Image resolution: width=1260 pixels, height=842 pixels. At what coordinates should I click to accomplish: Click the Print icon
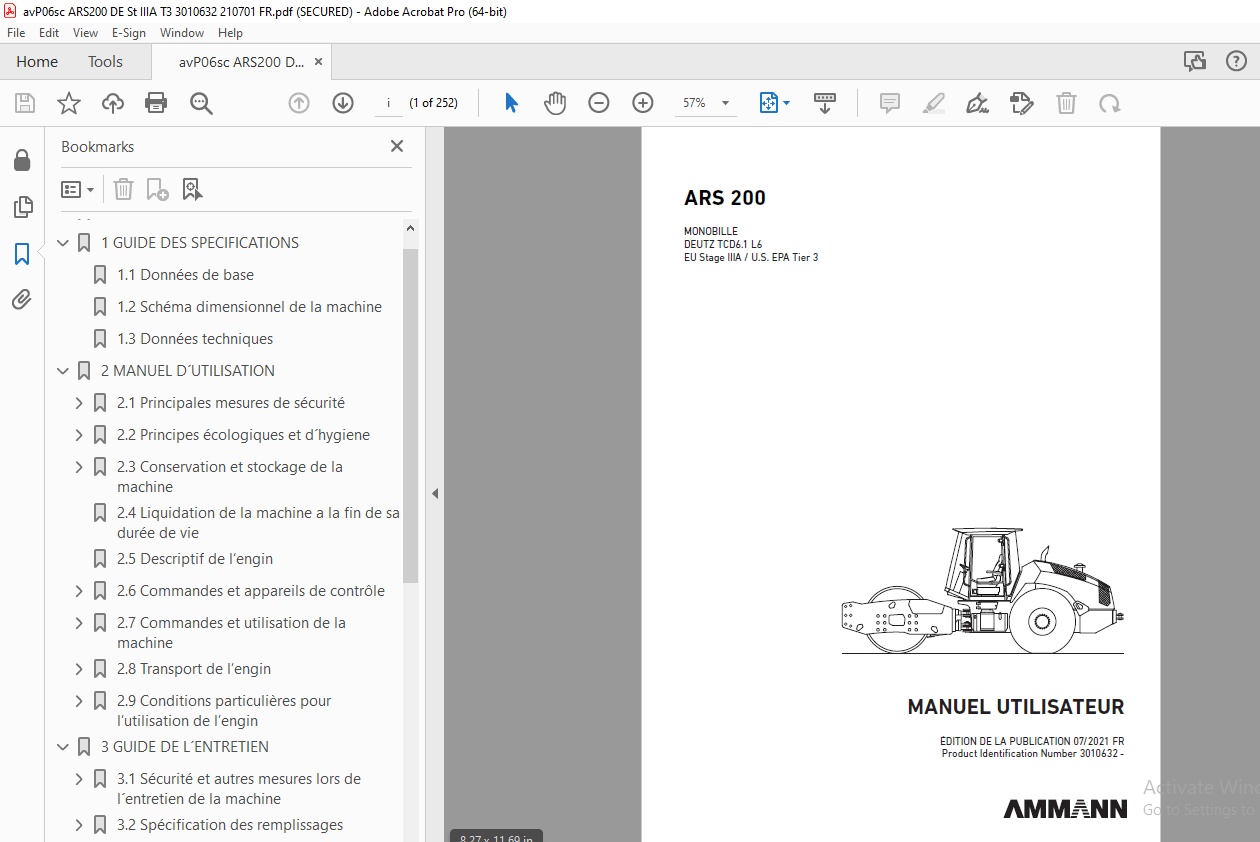[x=156, y=103]
